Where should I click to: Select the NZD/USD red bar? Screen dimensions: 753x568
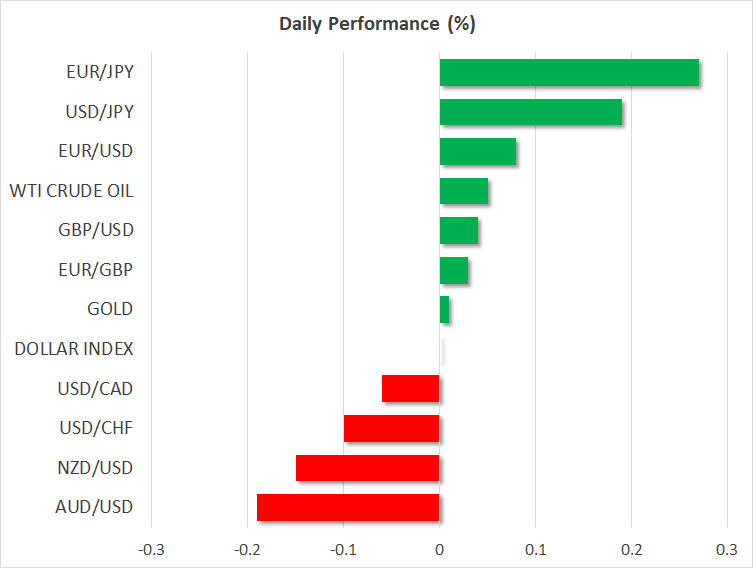[368, 467]
